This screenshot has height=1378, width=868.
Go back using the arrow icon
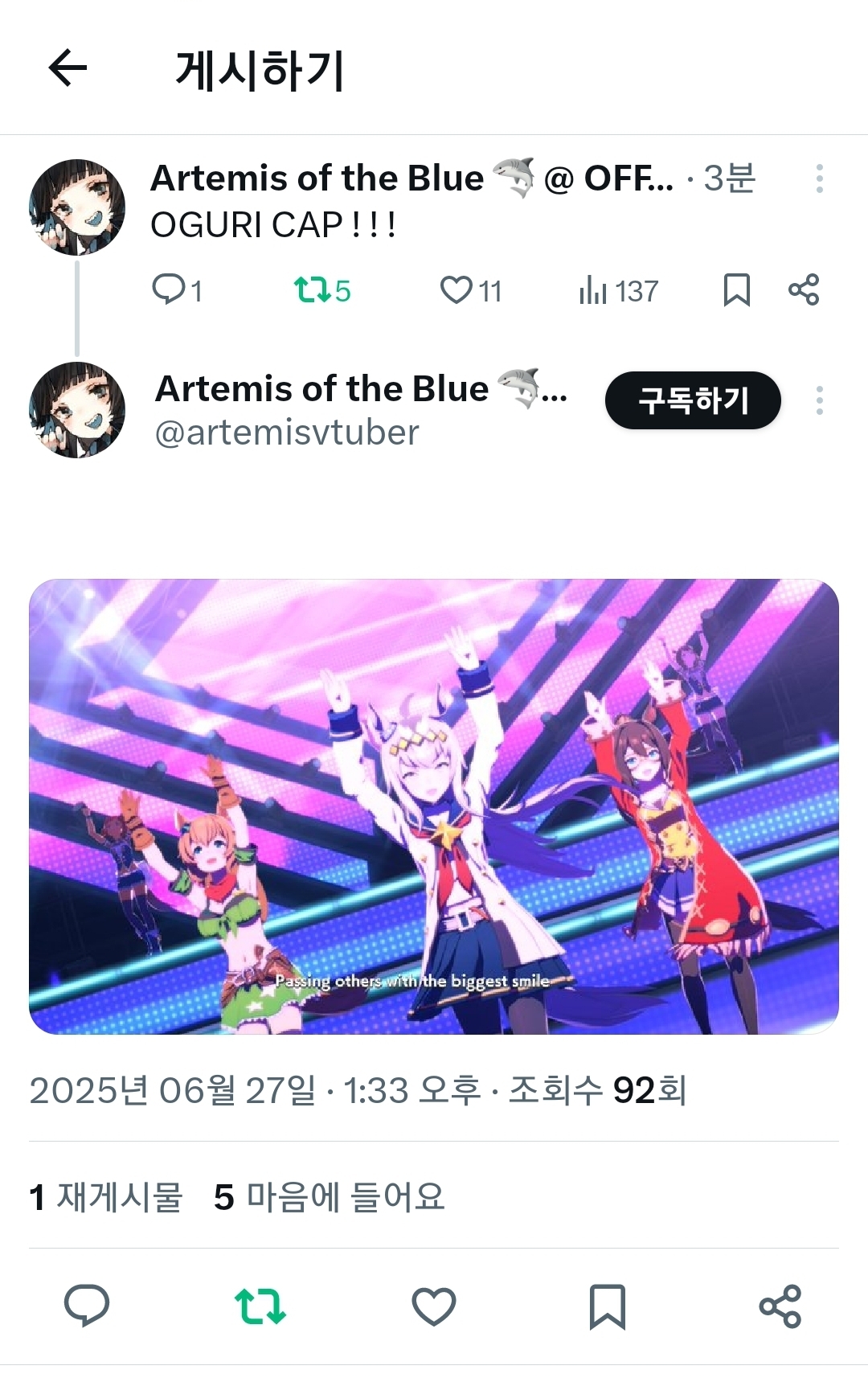(68, 68)
